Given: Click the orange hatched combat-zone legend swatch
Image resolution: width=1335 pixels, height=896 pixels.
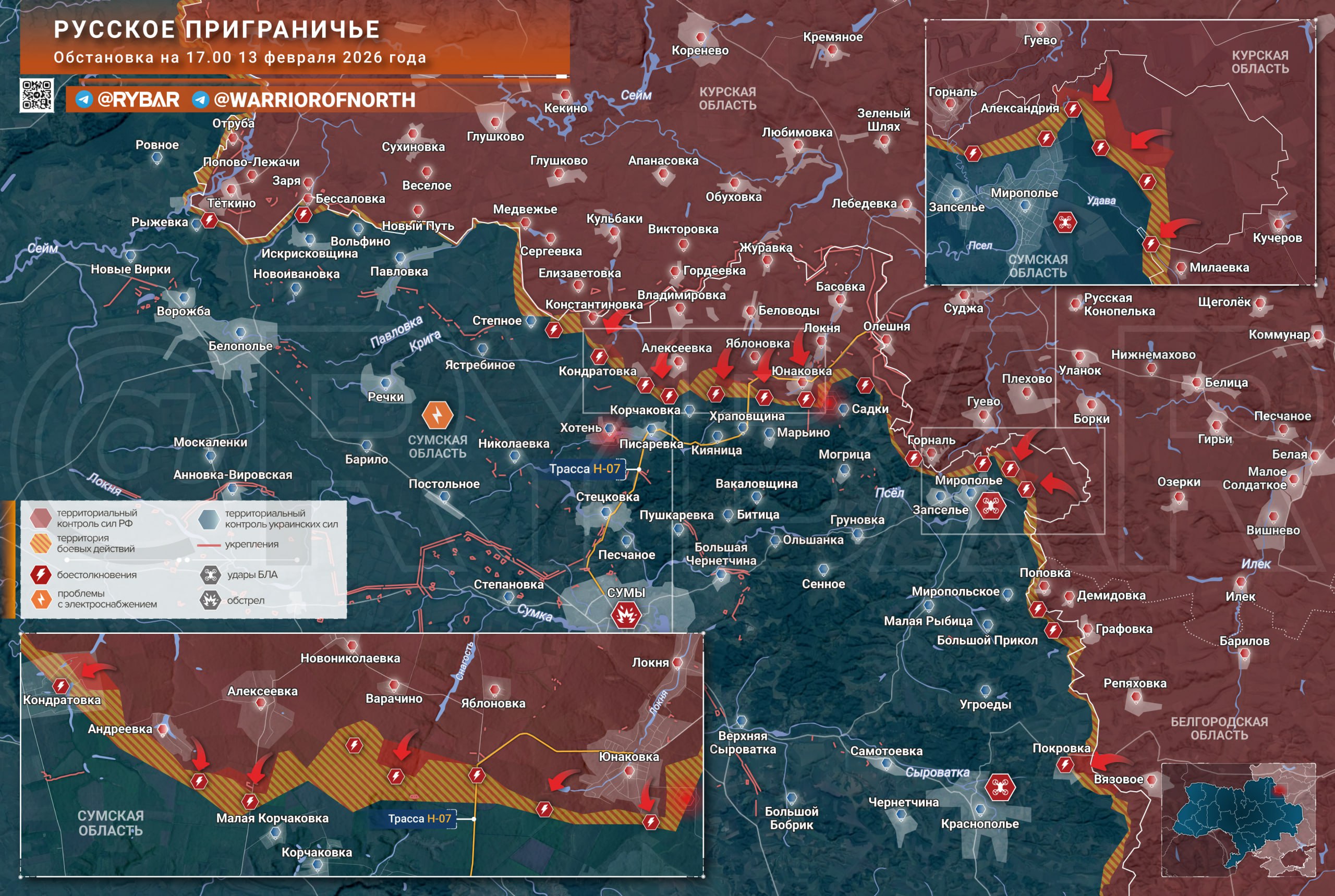Looking at the screenshot, I should tap(41, 544).
